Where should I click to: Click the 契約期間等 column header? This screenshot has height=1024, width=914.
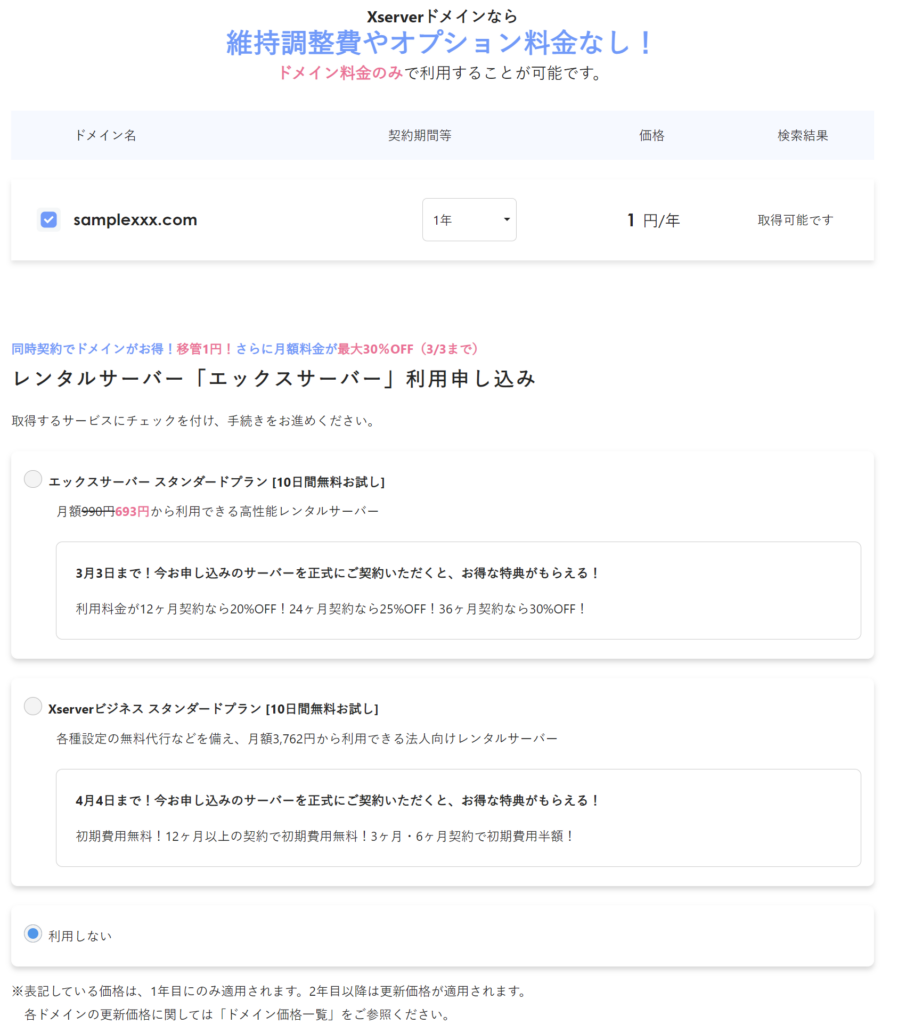point(420,136)
